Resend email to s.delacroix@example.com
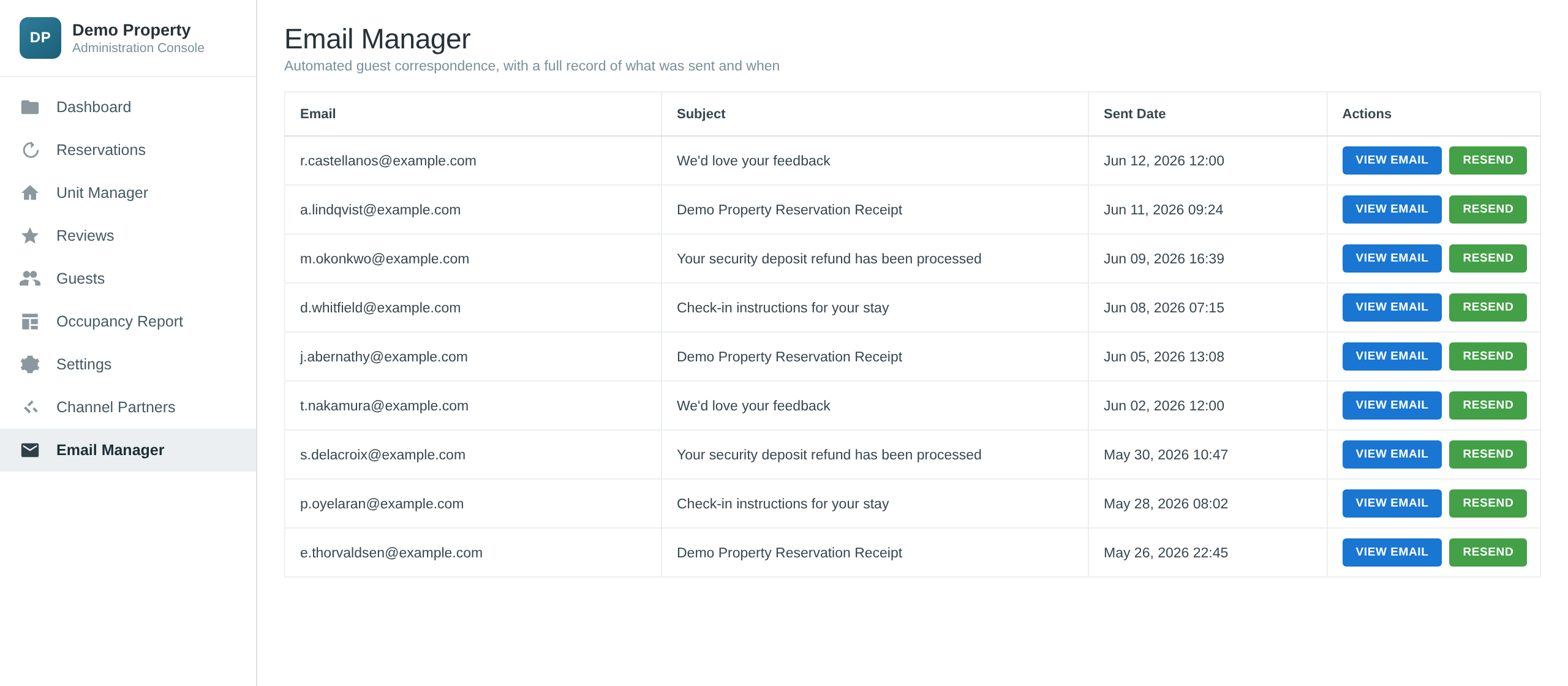 [1488, 454]
